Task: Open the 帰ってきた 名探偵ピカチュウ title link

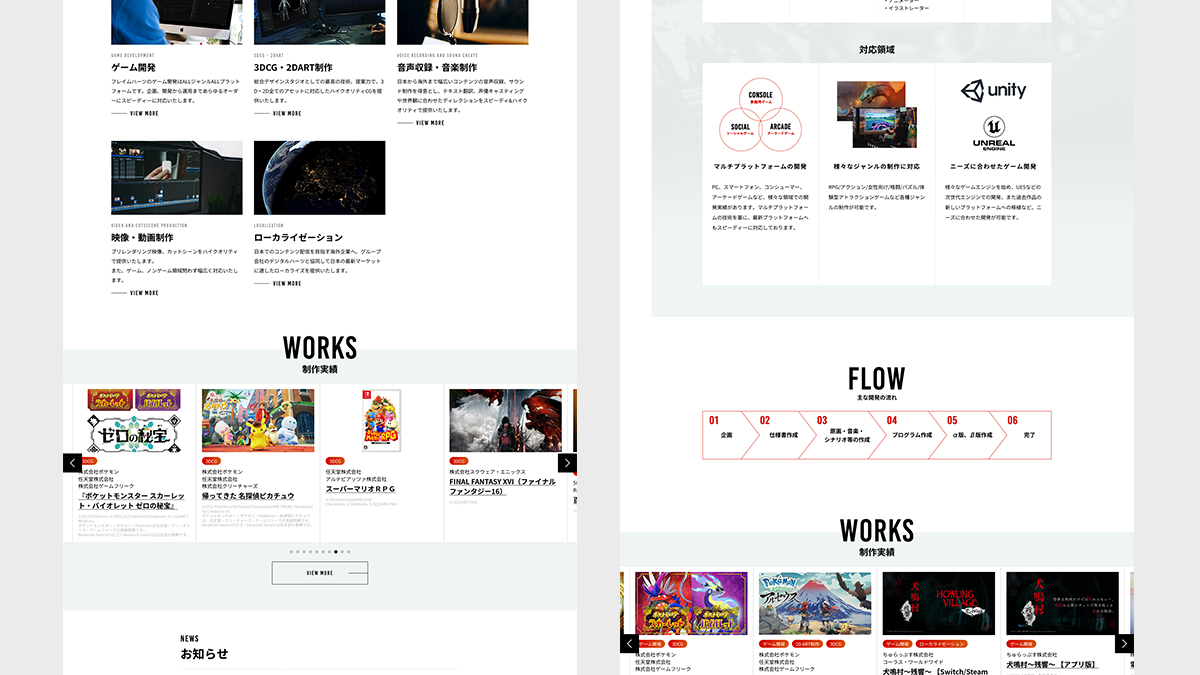Action: (248, 495)
